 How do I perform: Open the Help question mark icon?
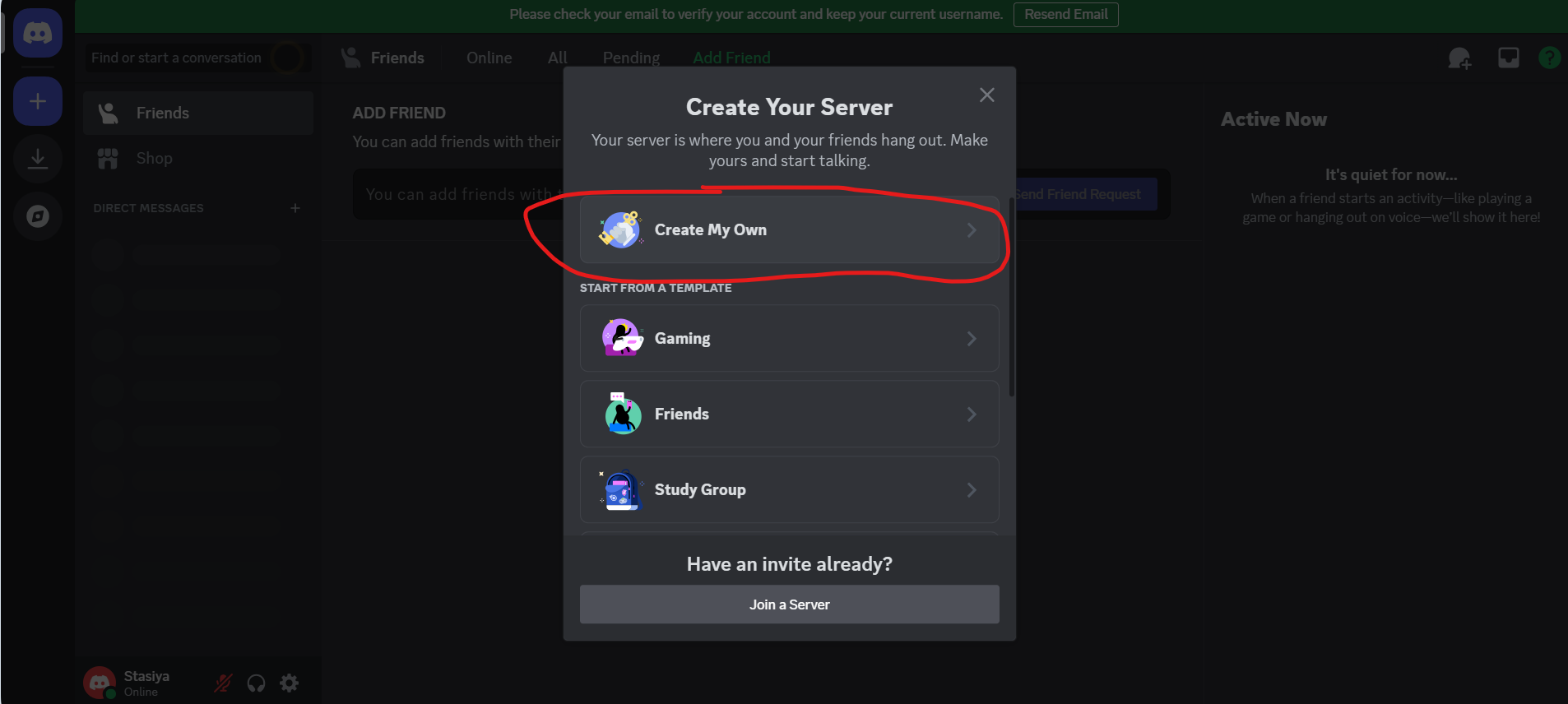point(1549,58)
